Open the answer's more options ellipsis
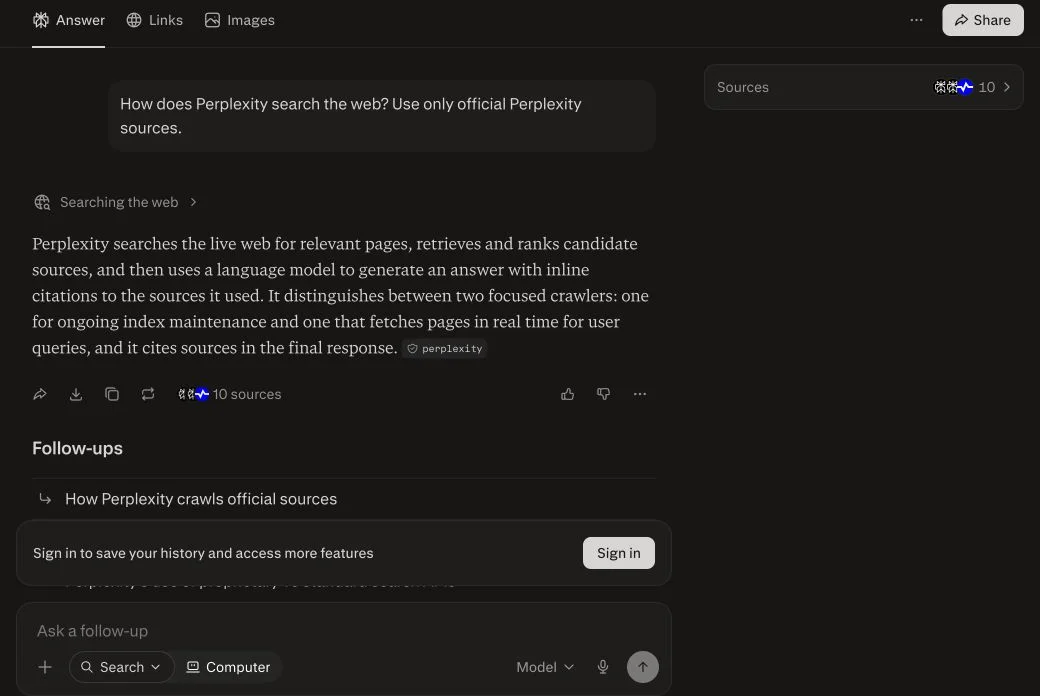 [x=639, y=394]
